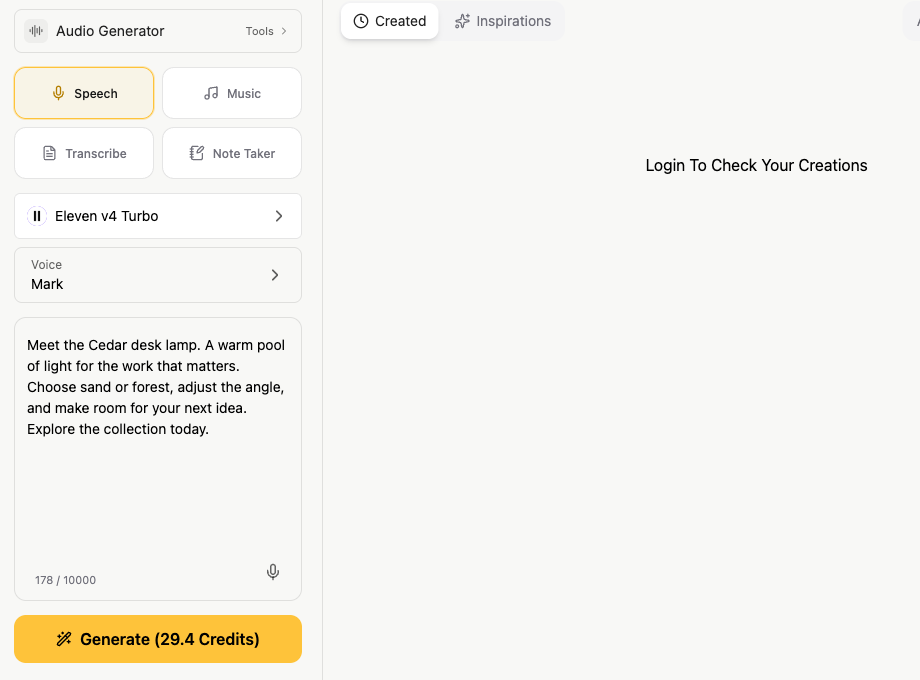Click the chevron beside the Mark voice

[x=275, y=275]
